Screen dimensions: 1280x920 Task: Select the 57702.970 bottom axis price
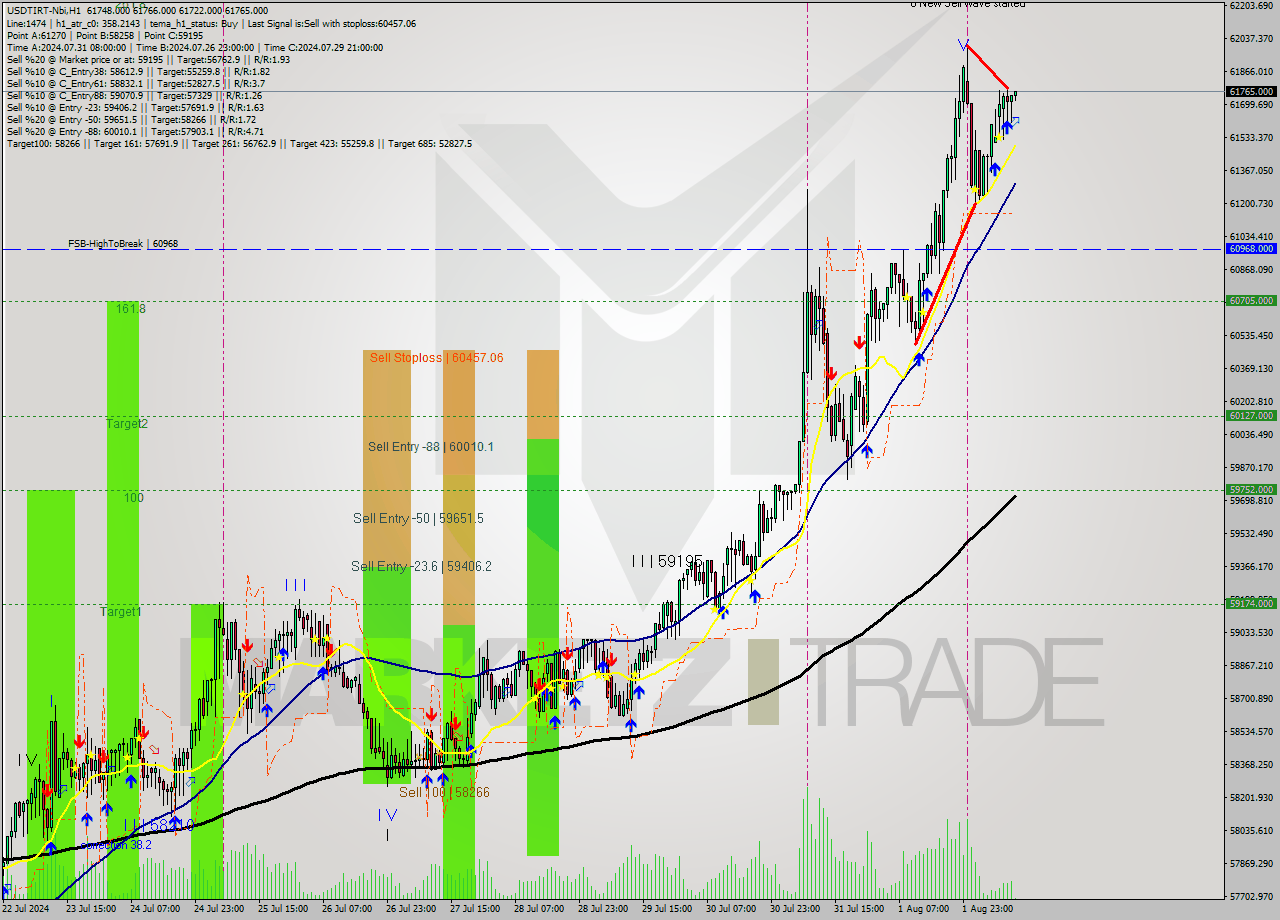pyautogui.click(x=1251, y=896)
